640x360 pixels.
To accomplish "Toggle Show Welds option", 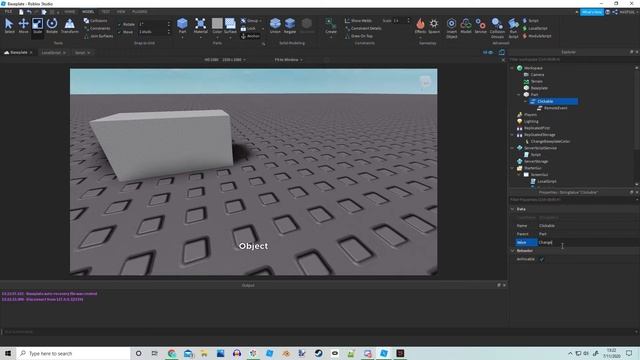I will 358,20.
